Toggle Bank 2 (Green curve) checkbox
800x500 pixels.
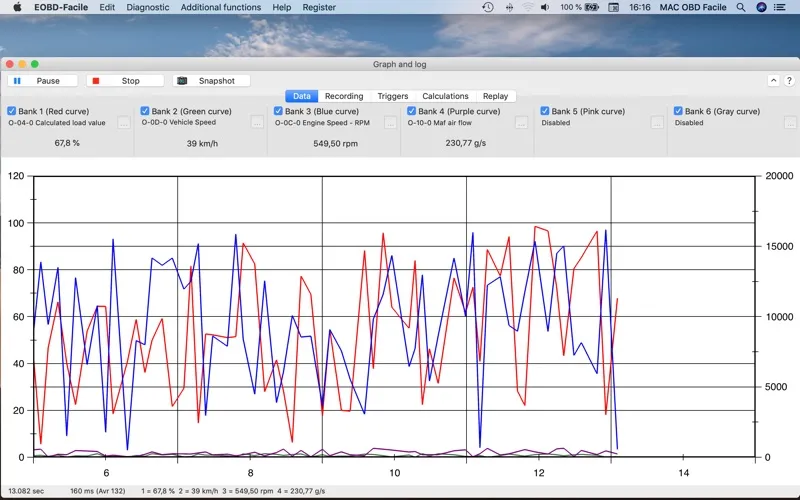[x=145, y=111]
